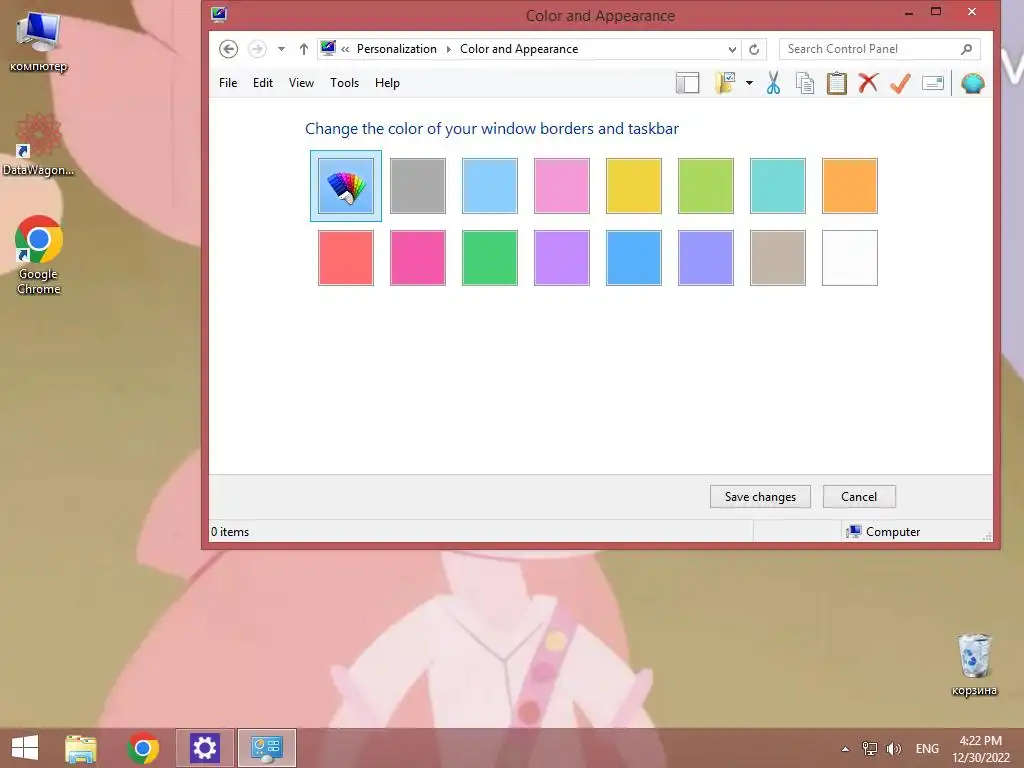Select the white color swatch

click(850, 258)
